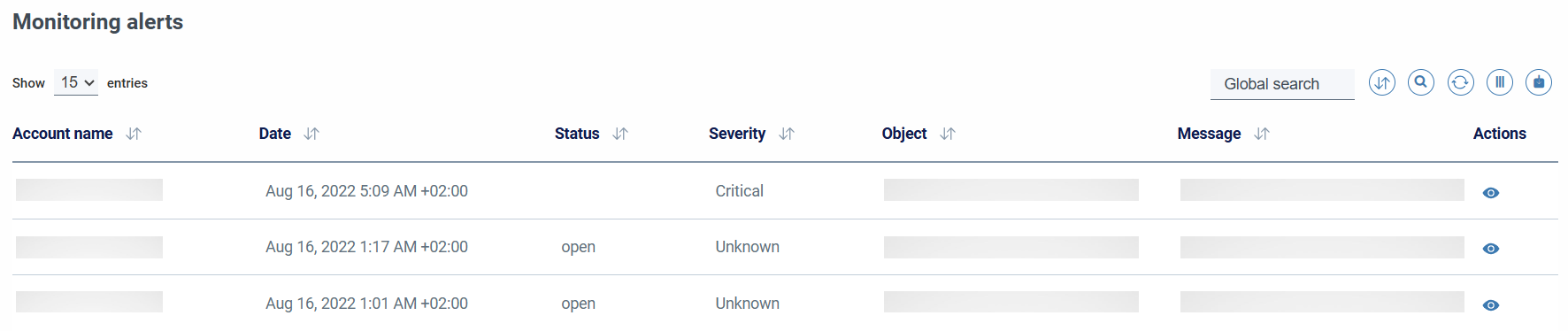1568x331 pixels.
Task: Sort by the Severity column arrows
Action: [787, 134]
